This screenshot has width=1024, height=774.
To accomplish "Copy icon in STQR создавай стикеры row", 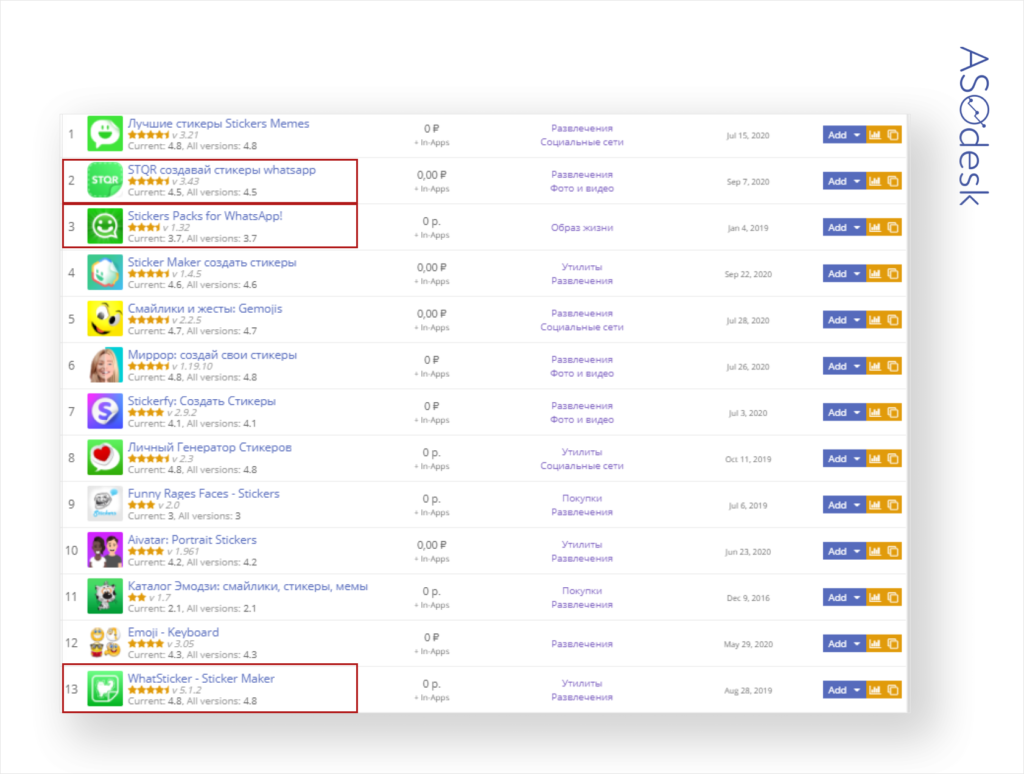I will pos(893,182).
